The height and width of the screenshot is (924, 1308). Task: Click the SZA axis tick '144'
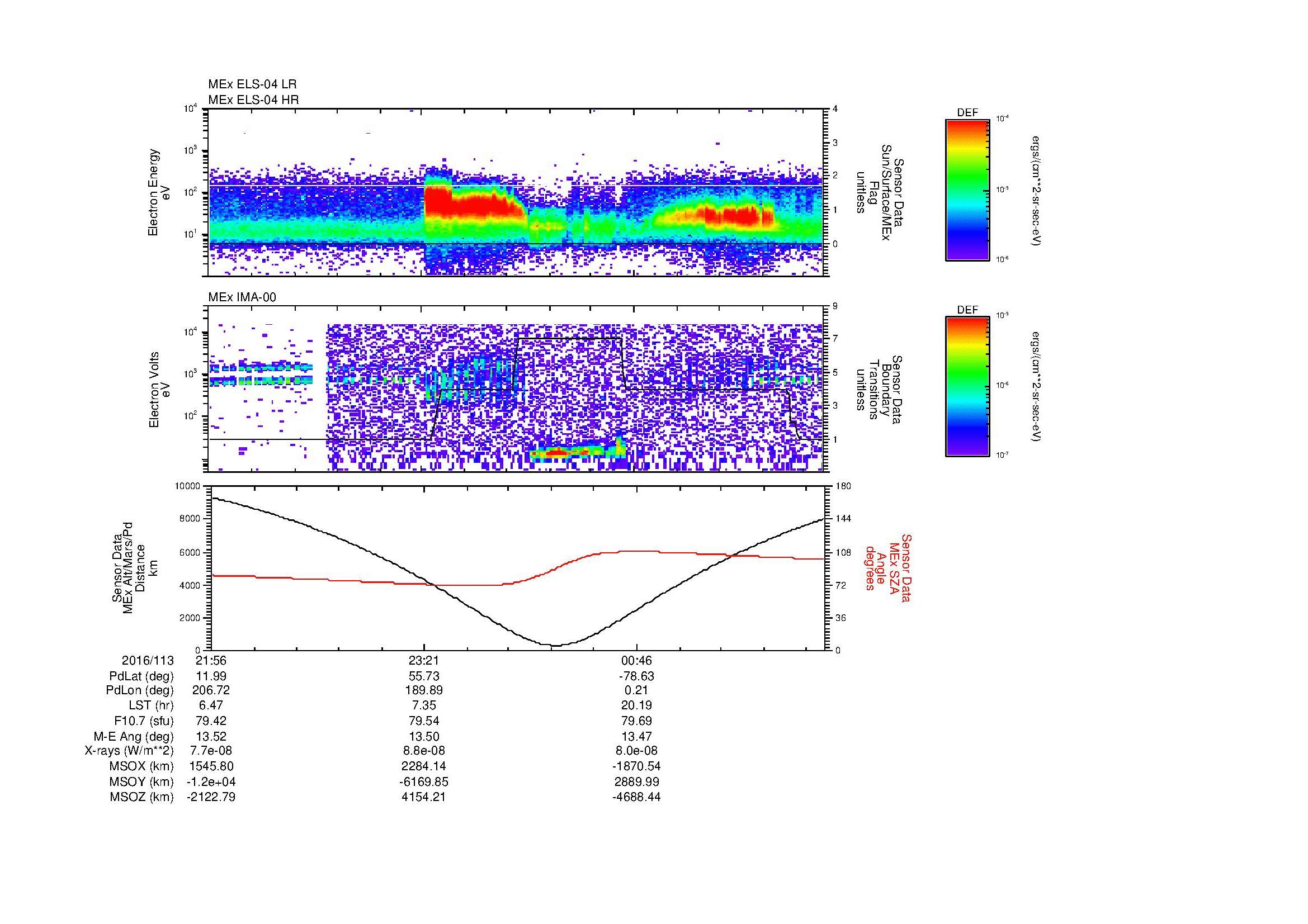844,519
